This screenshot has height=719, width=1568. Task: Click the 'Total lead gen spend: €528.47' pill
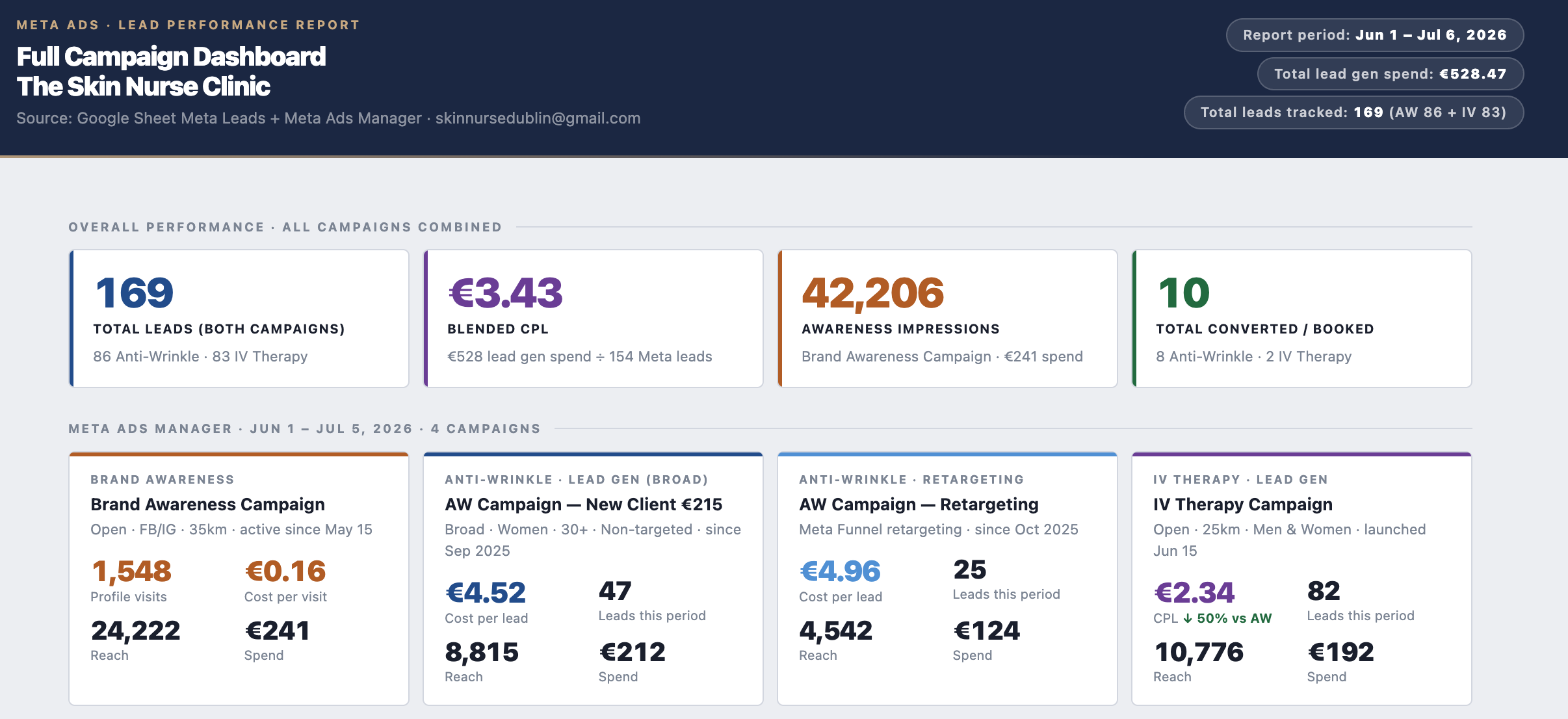pyautogui.click(x=1390, y=73)
